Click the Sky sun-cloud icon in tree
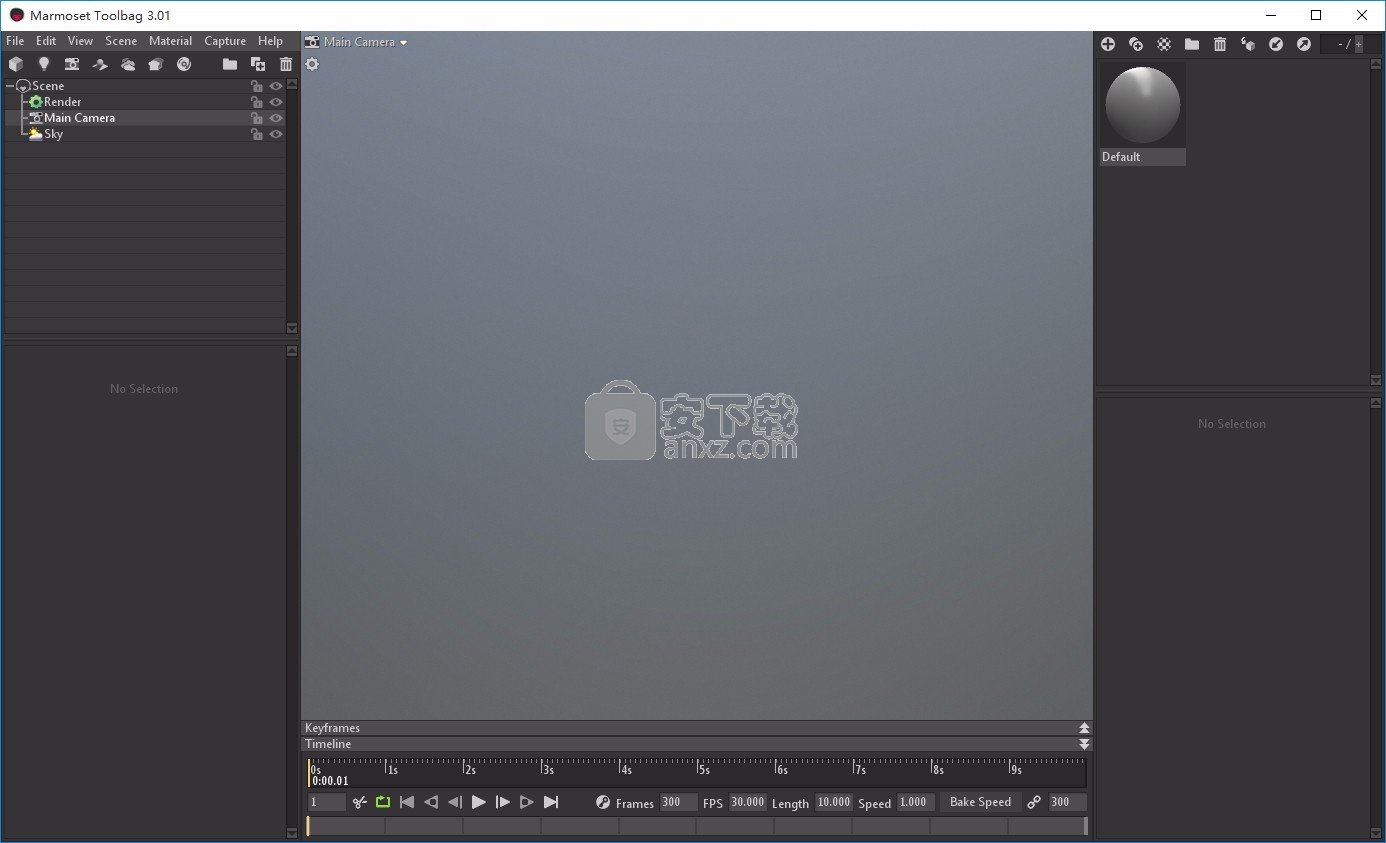Image resolution: width=1386 pixels, height=843 pixels. [x=36, y=134]
